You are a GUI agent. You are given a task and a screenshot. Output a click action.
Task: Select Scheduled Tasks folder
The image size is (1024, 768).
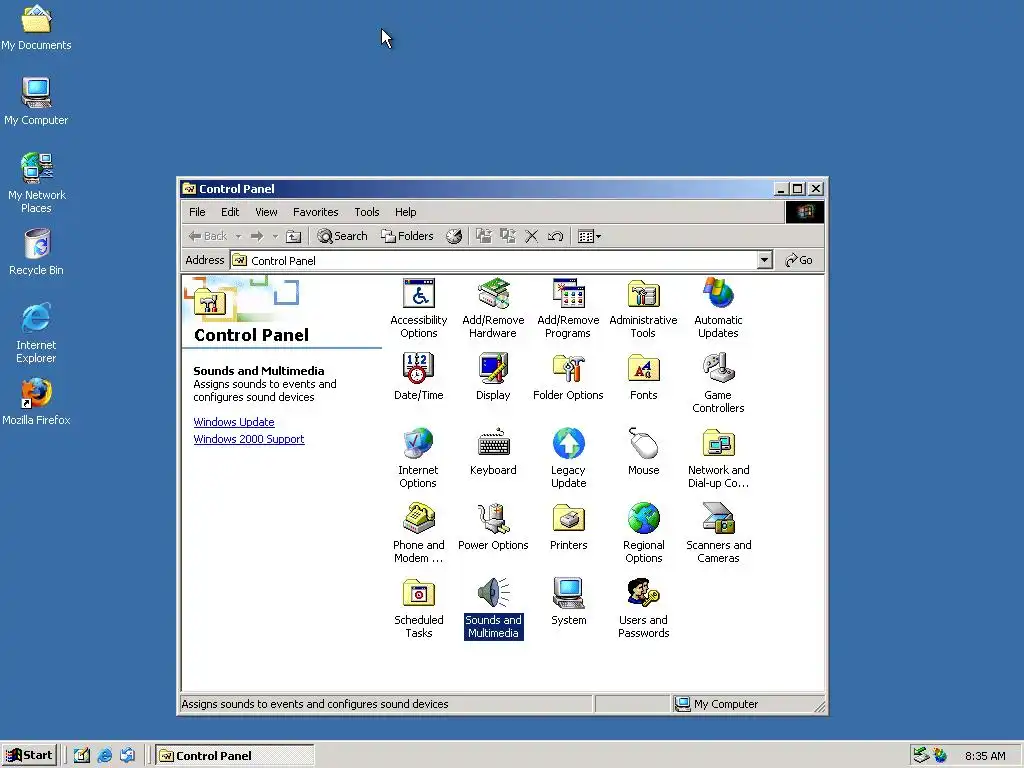[419, 609]
